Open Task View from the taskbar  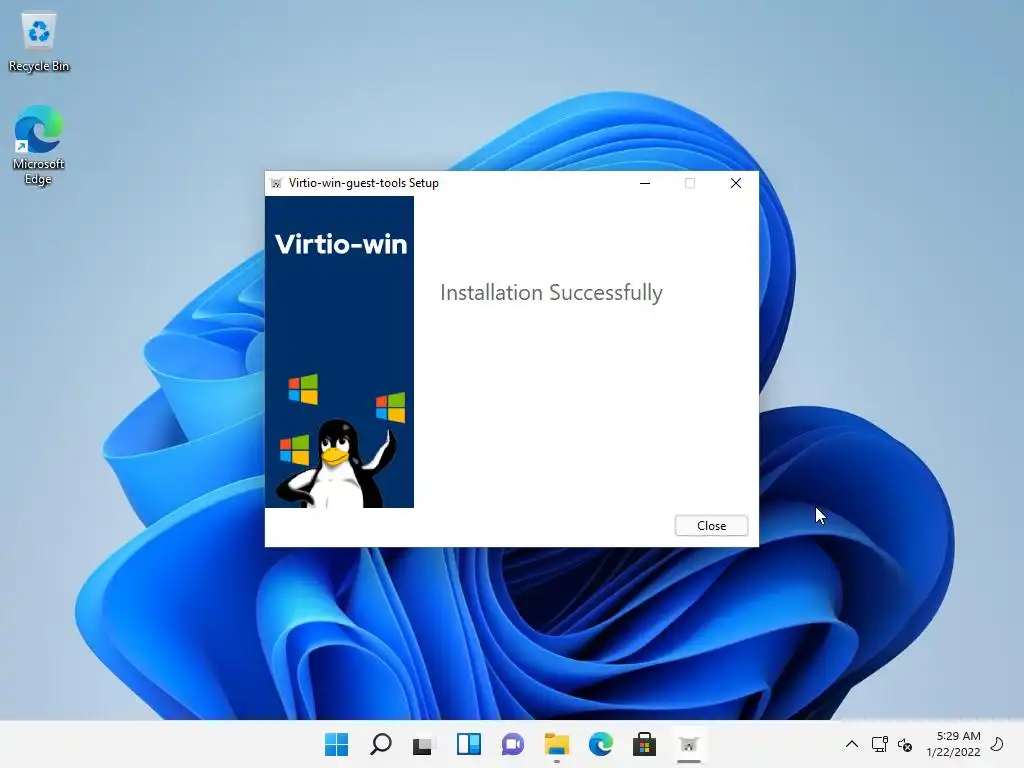click(x=423, y=744)
